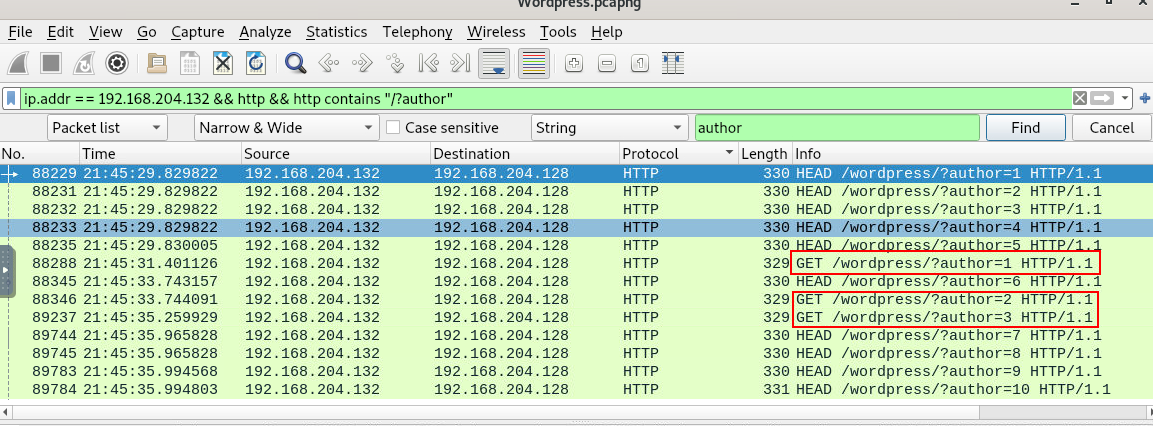Open the Analyze menu
Image resolution: width=1153 pixels, height=426 pixels.
point(265,32)
